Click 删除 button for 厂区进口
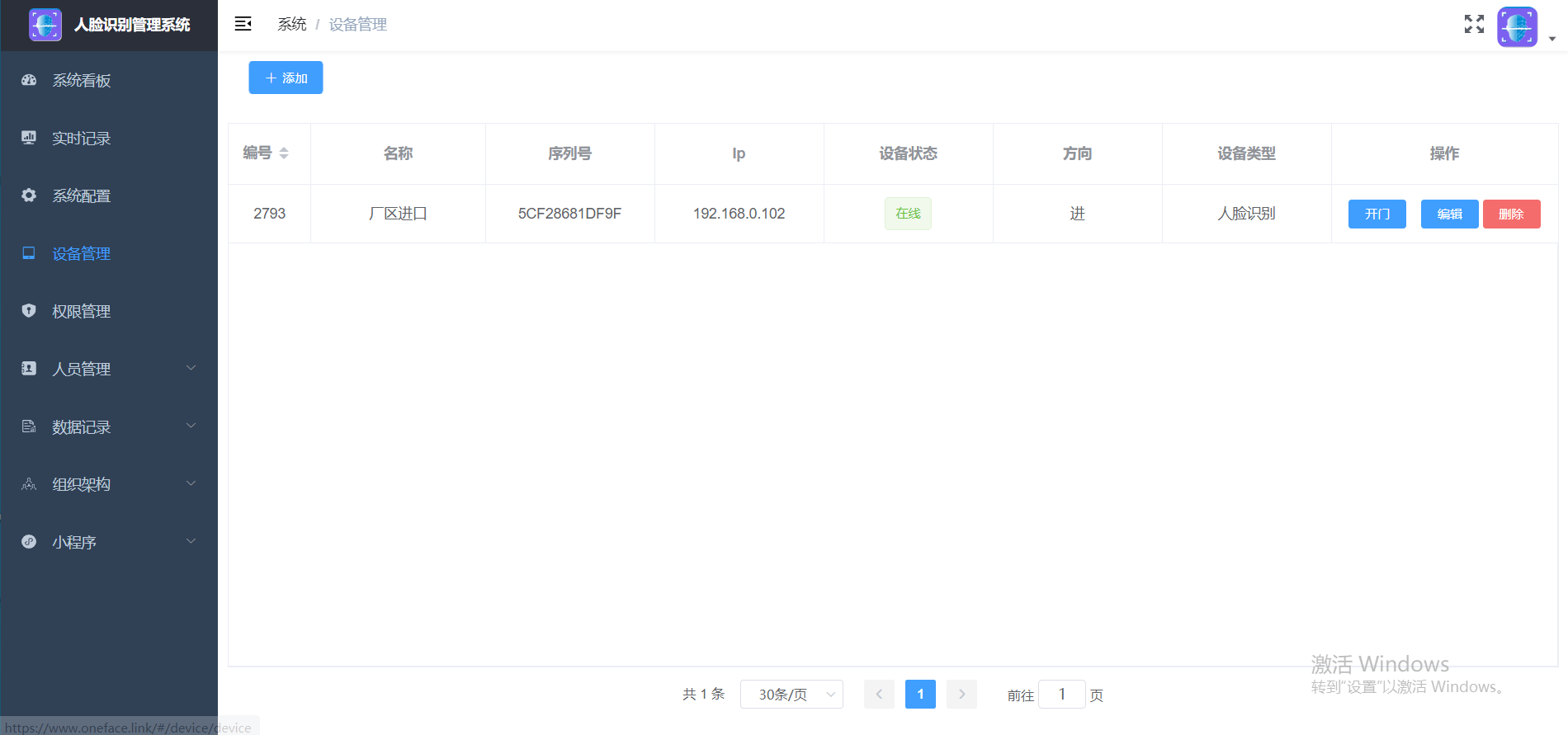Image resolution: width=1568 pixels, height=735 pixels. coord(1511,214)
